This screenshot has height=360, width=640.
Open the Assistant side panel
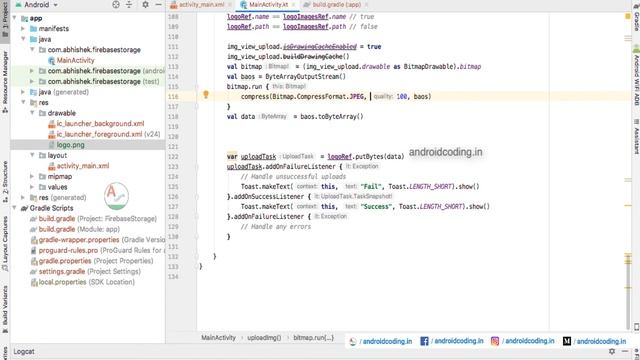pyautogui.click(x=636, y=137)
